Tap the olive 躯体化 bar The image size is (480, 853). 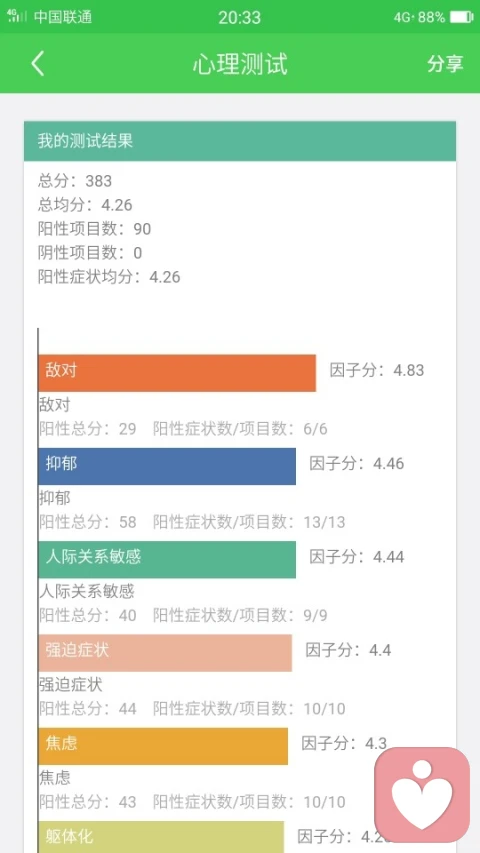coord(161,837)
